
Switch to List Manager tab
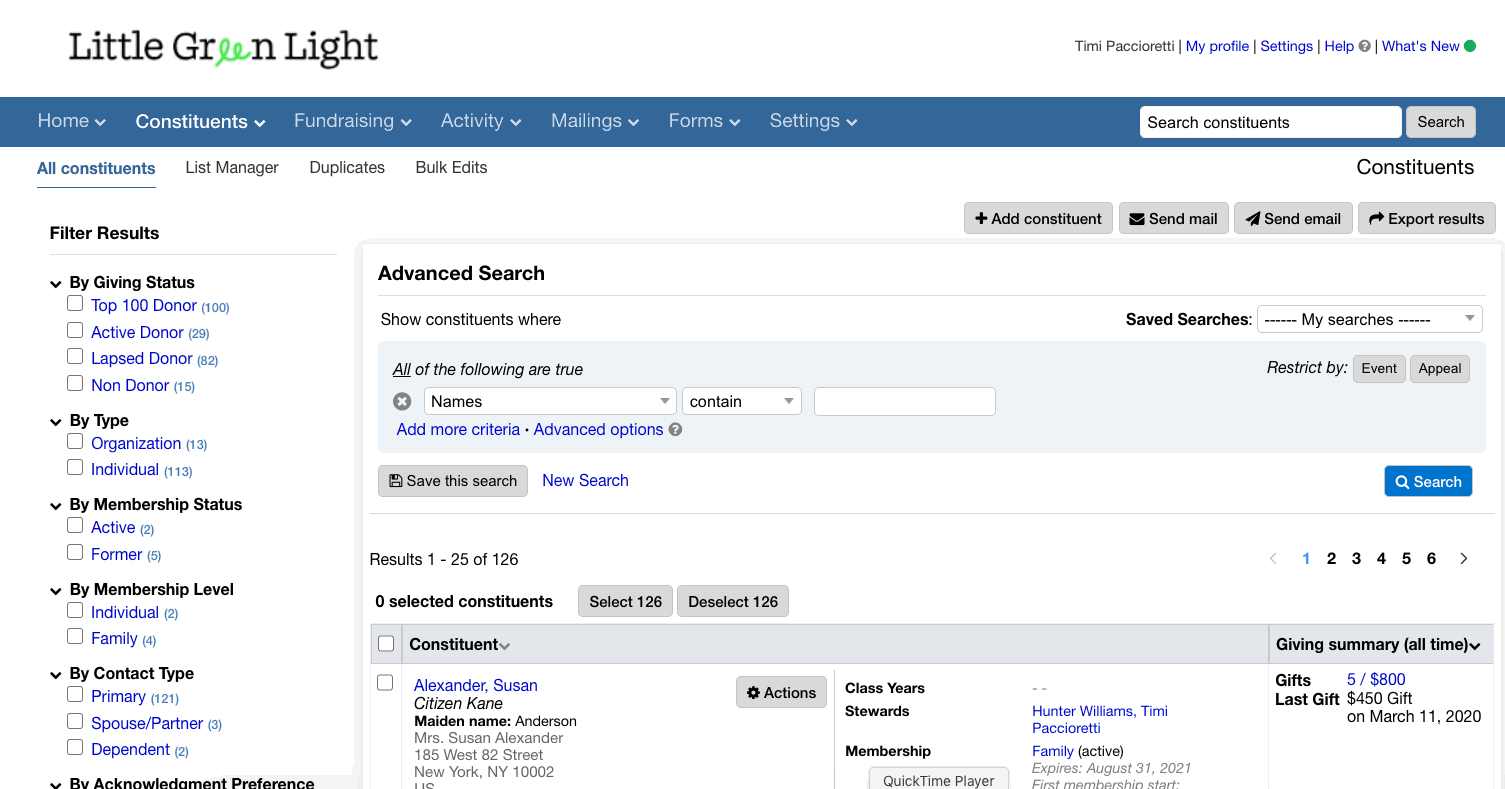pyautogui.click(x=232, y=167)
